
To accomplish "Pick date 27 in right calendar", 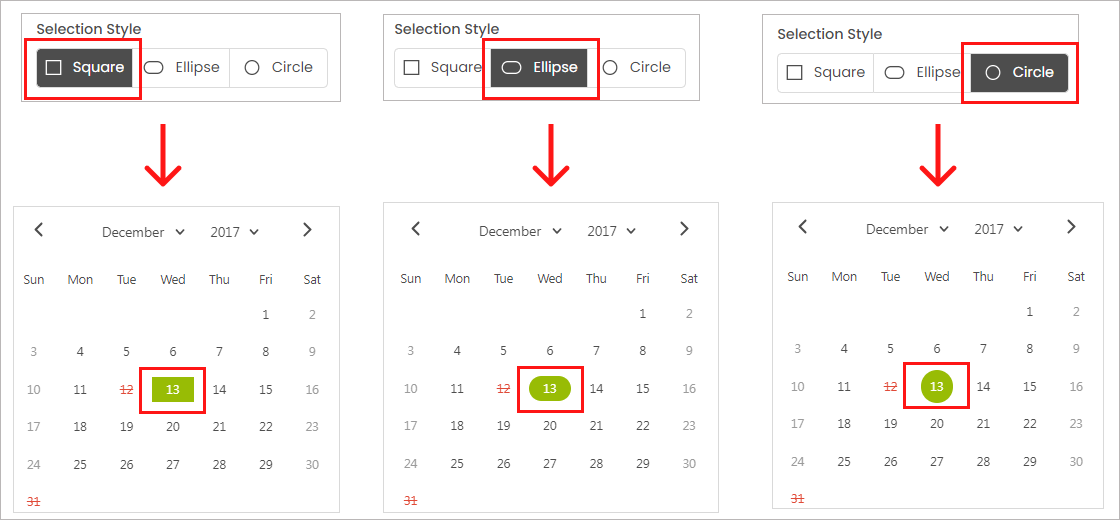I will click(x=937, y=462).
